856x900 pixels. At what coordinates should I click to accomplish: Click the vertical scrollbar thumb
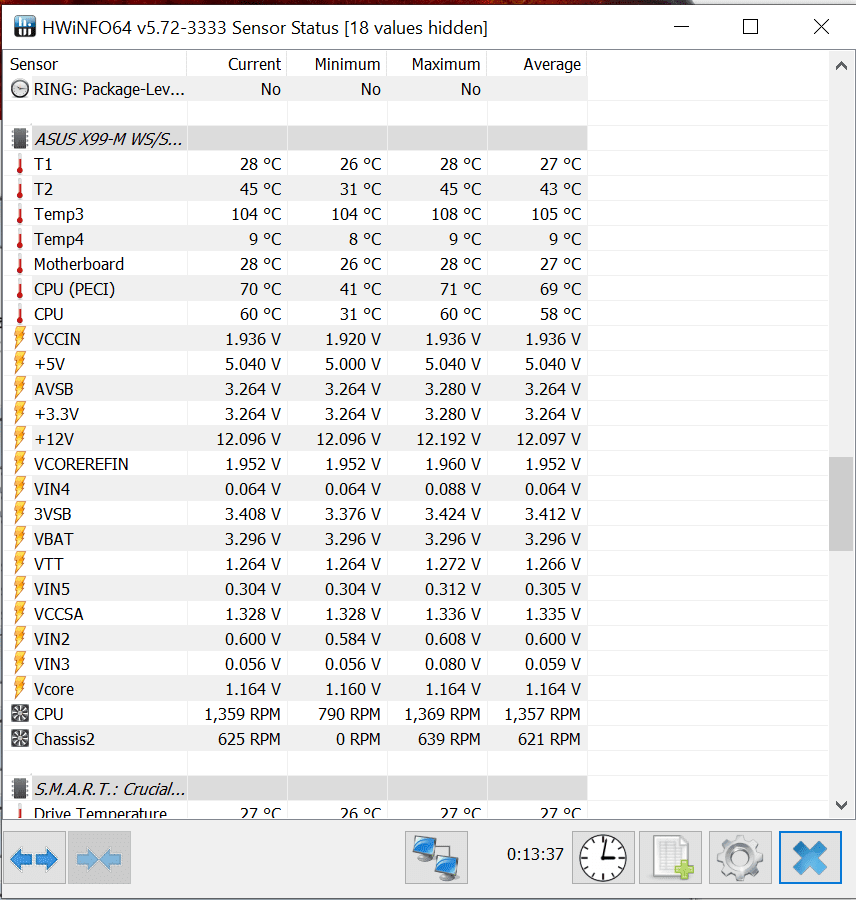click(841, 504)
